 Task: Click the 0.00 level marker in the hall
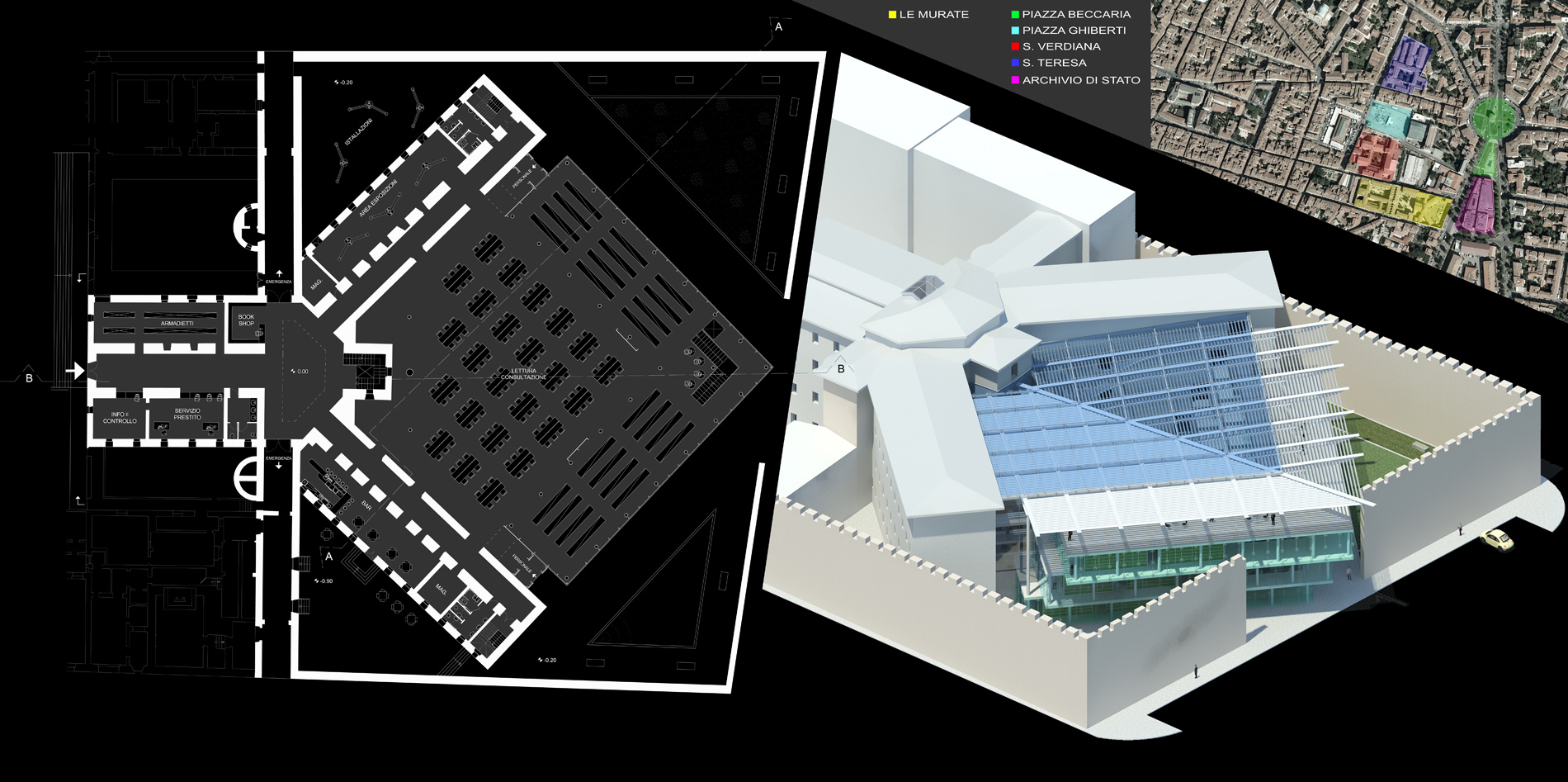point(299,372)
